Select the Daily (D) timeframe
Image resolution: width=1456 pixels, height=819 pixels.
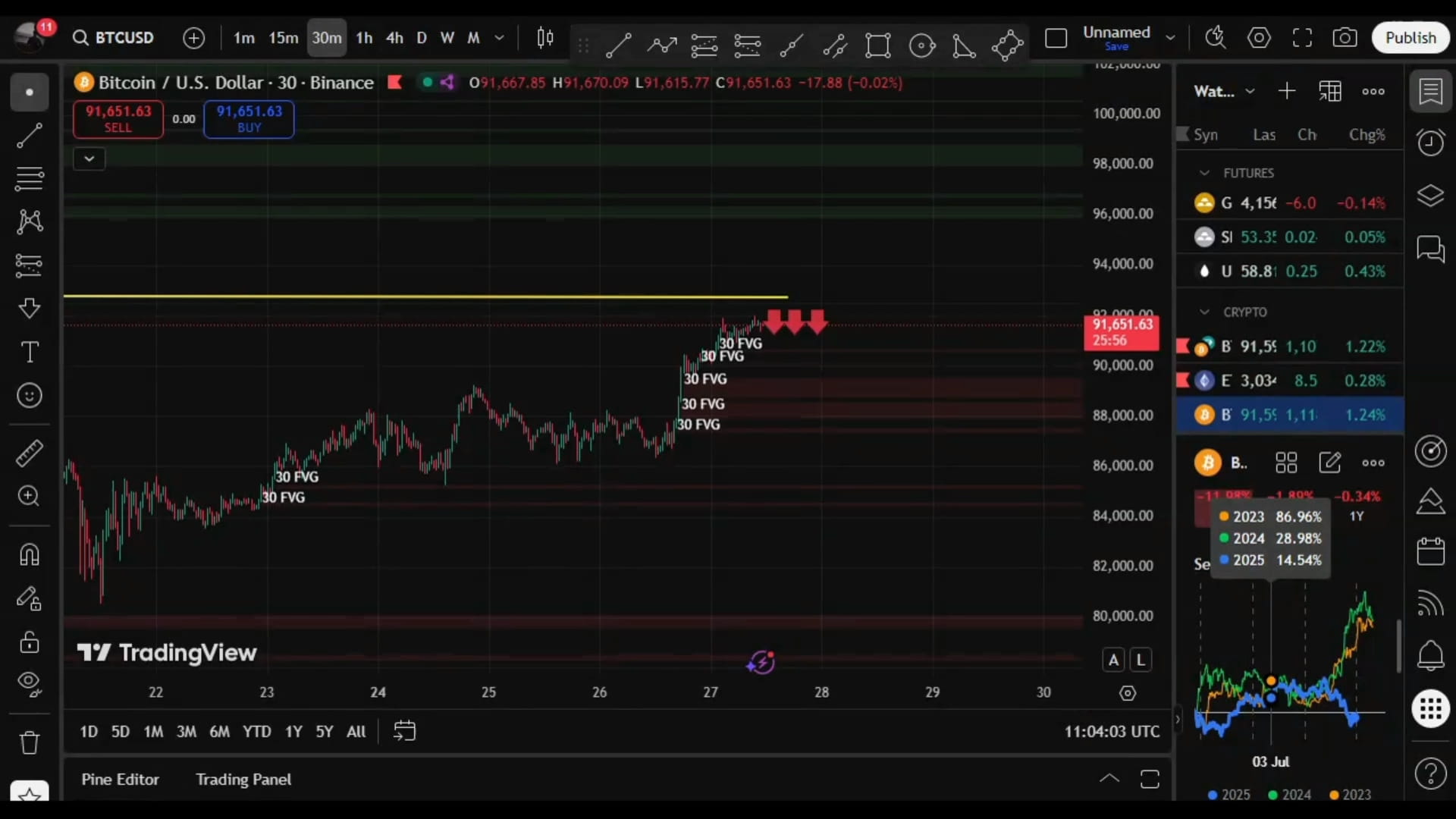pos(422,38)
